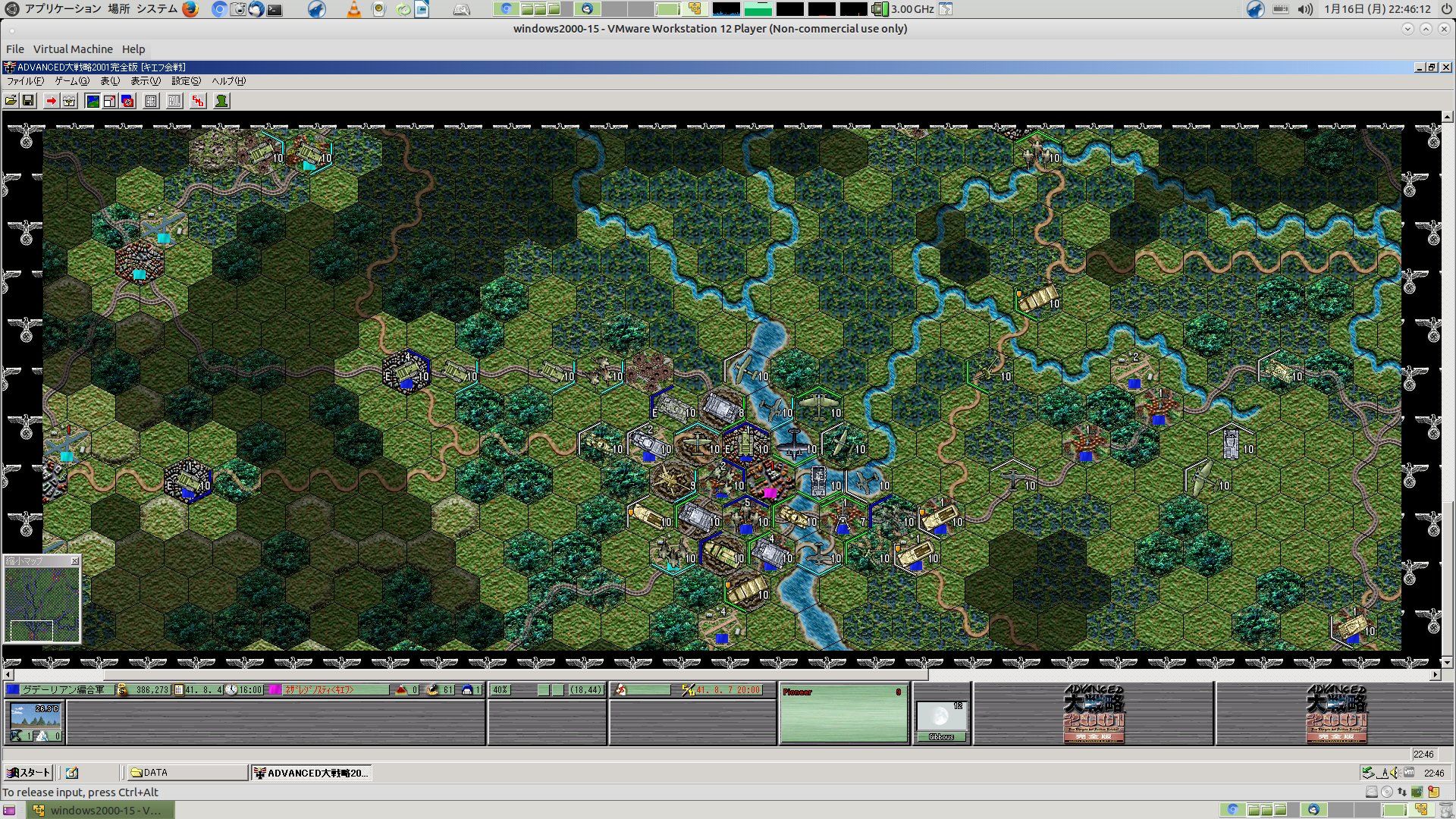Click the screenshot camera icon in the top panel

click(x=237, y=9)
